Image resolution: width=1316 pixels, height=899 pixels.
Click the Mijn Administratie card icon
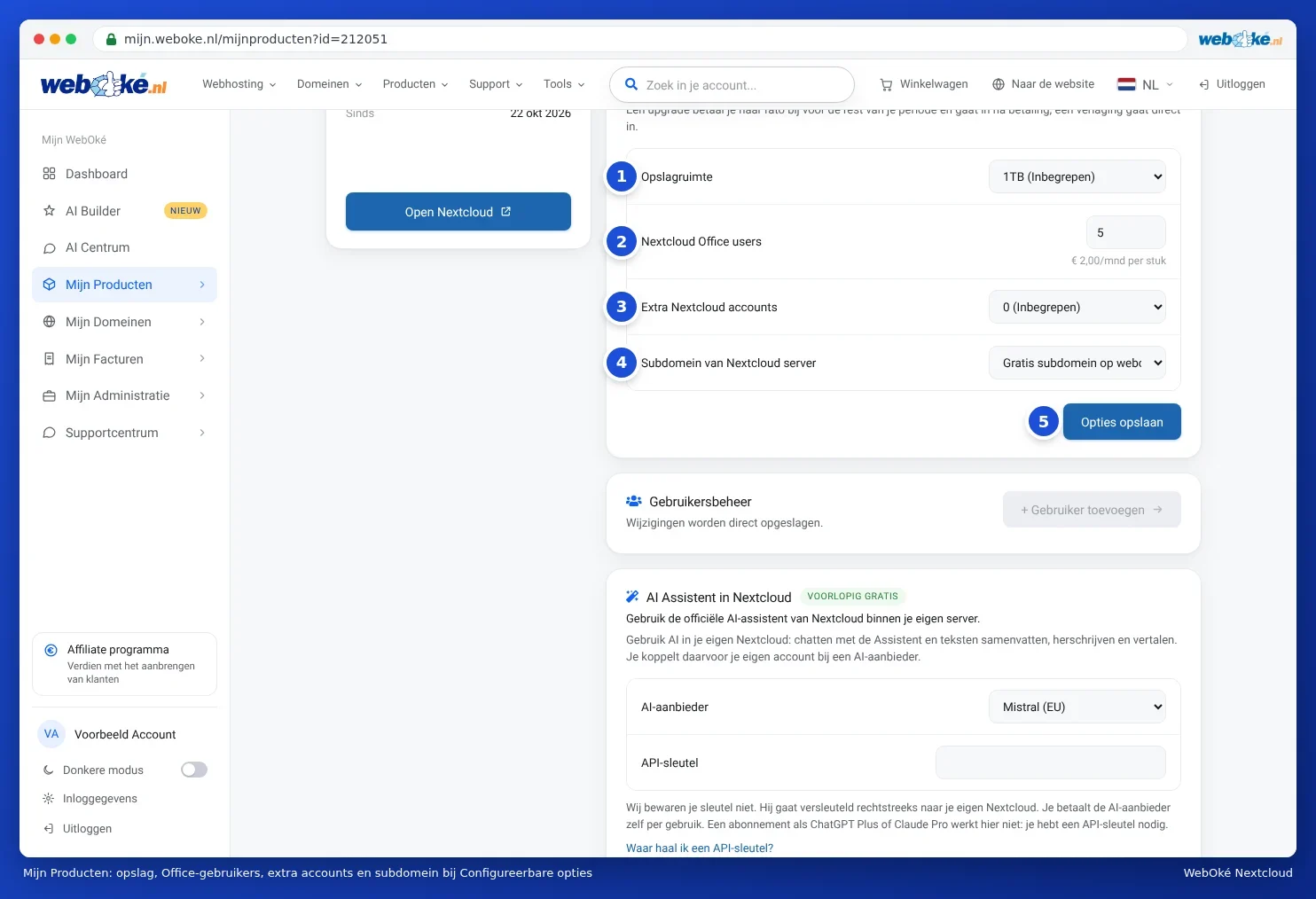50,396
